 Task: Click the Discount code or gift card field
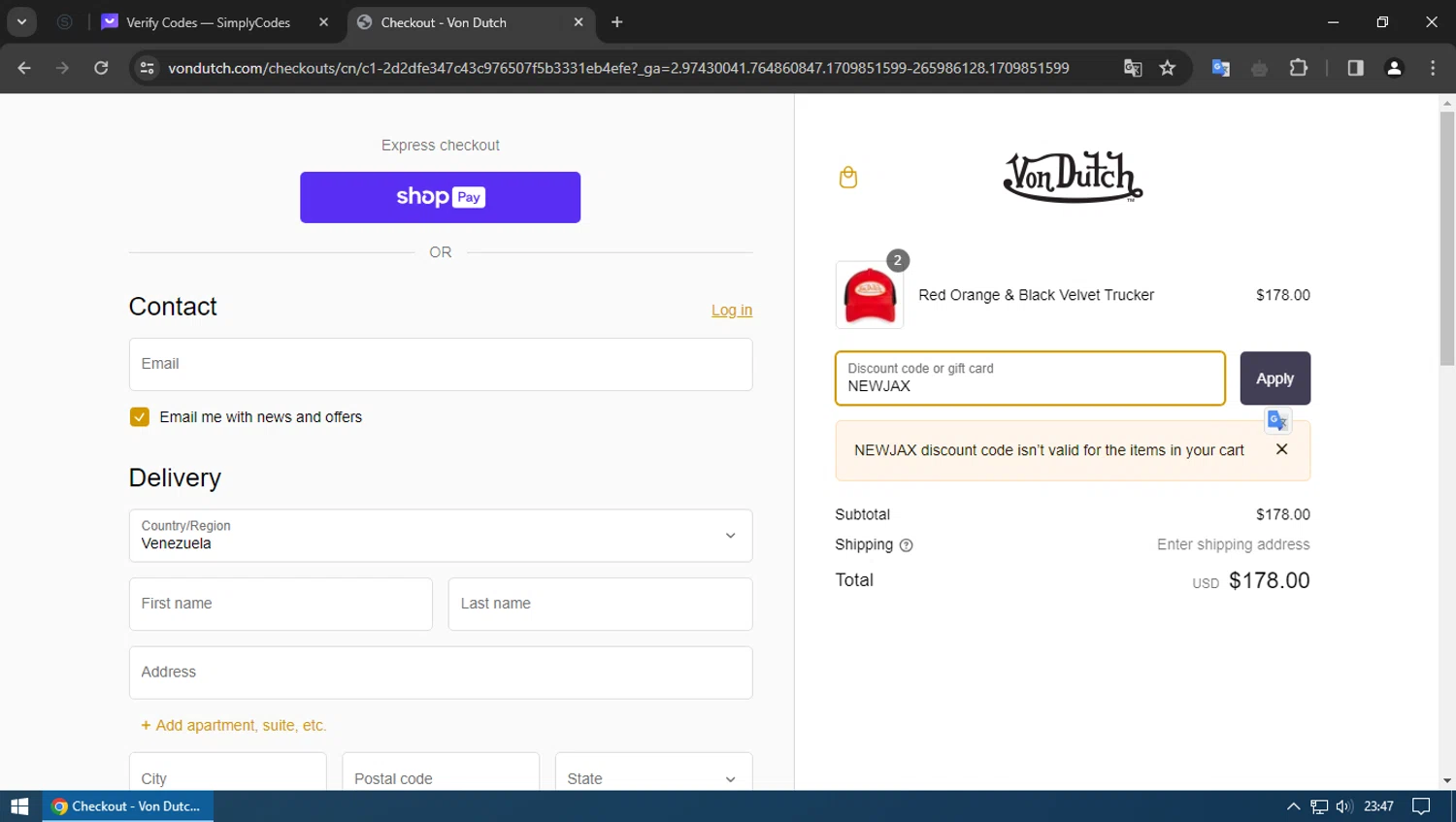[1030, 378]
